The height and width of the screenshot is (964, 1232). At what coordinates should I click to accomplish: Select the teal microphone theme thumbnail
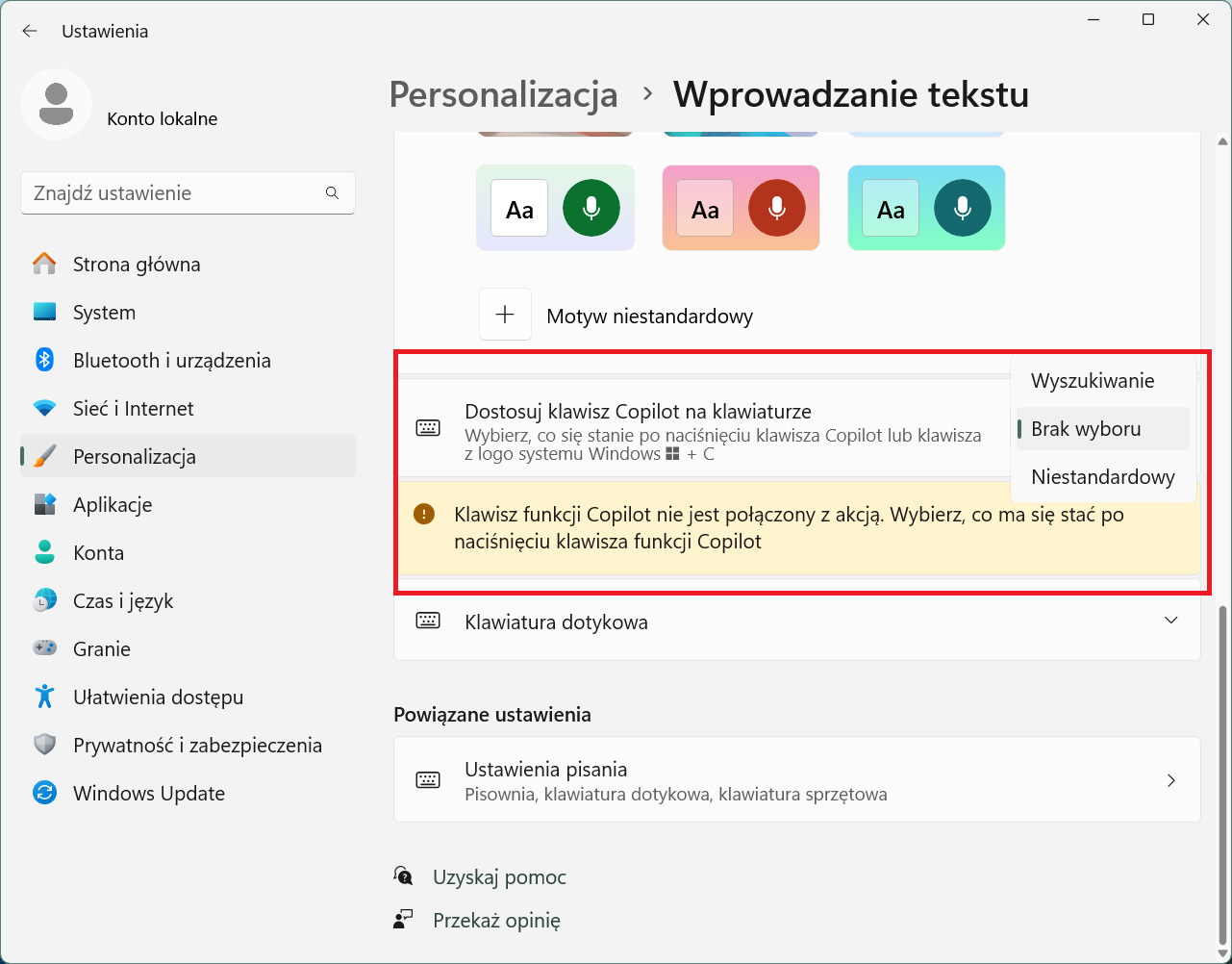coord(926,208)
